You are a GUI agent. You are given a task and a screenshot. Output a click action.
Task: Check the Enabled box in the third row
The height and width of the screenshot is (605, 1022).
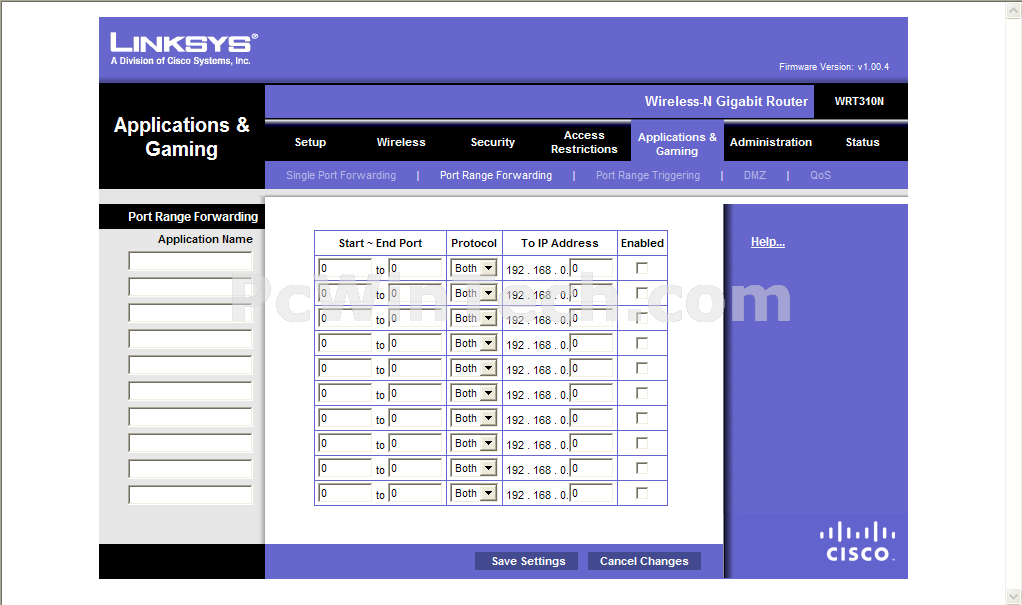[642, 318]
